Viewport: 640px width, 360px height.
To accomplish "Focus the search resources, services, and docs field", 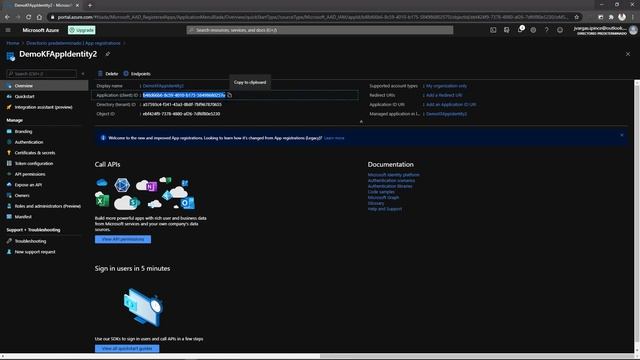I will click(x=320, y=30).
